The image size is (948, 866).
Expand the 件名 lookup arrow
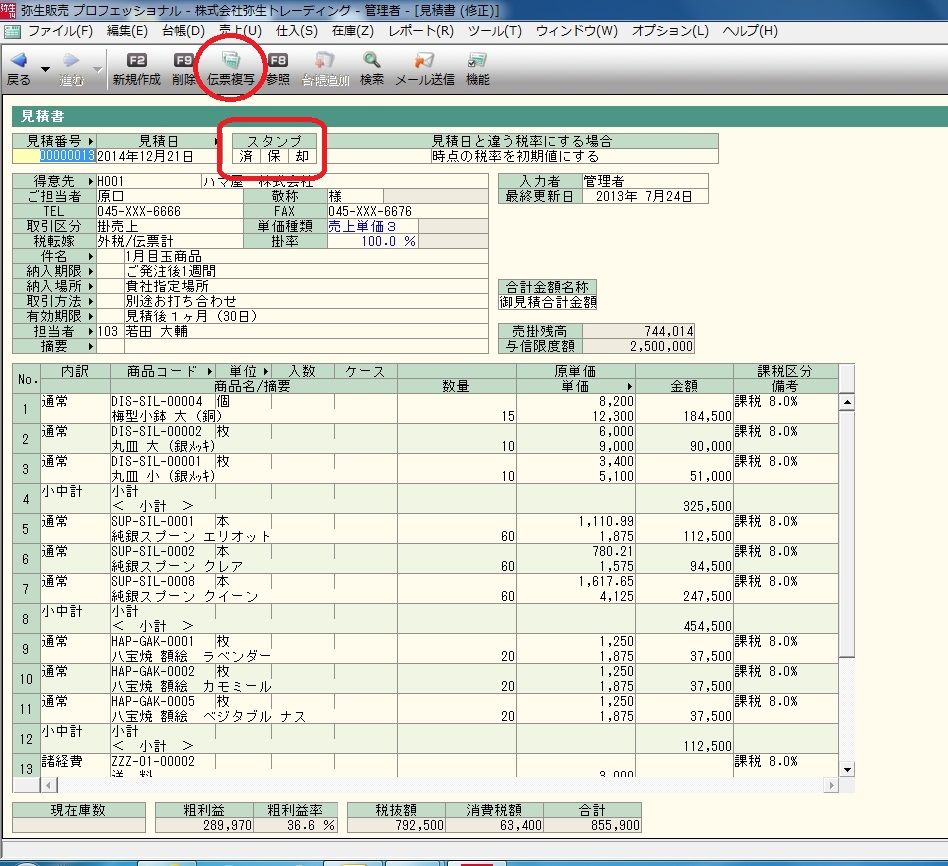point(91,256)
